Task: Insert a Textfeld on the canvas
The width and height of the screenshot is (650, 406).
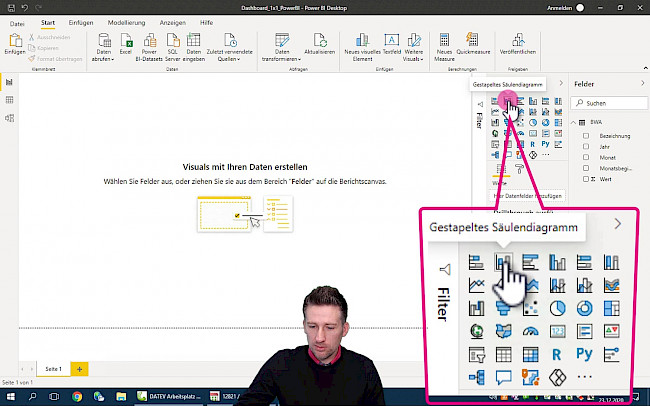Action: coord(391,44)
